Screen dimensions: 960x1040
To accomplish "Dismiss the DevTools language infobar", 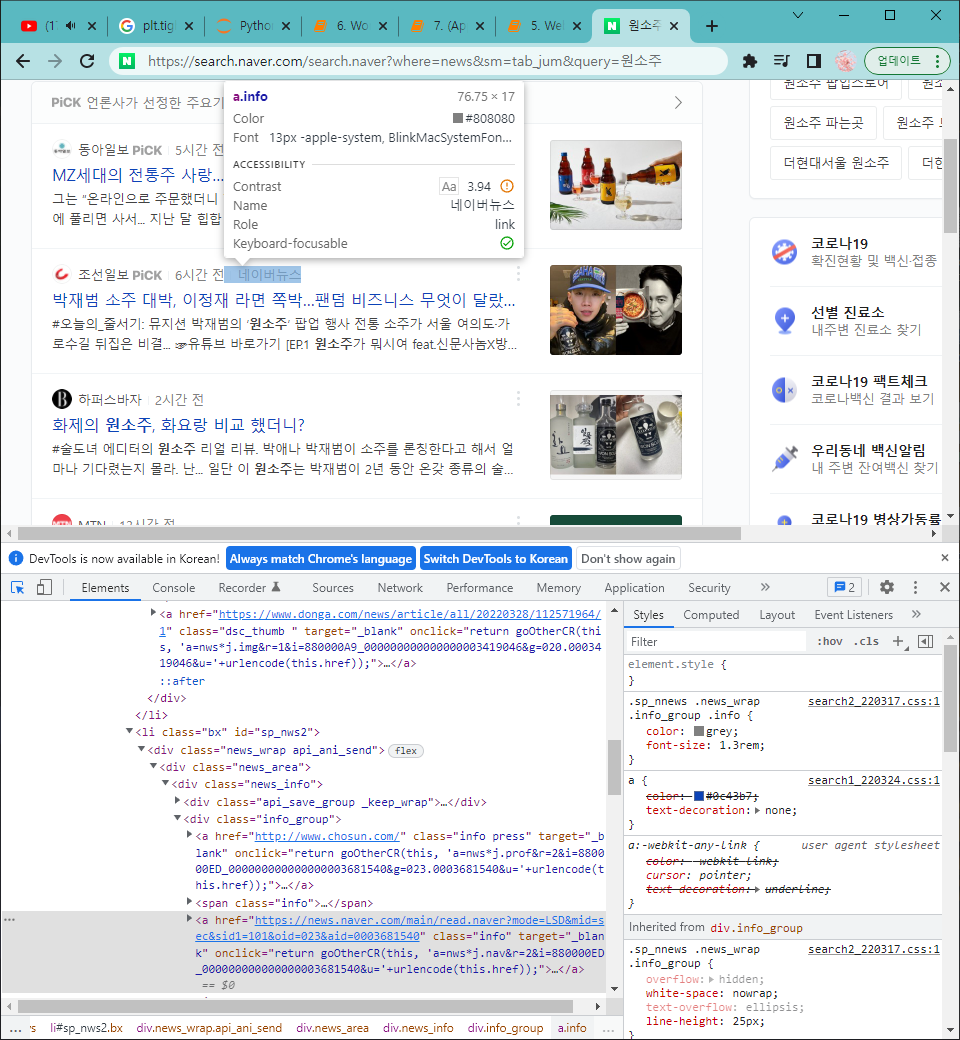I will (x=945, y=558).
